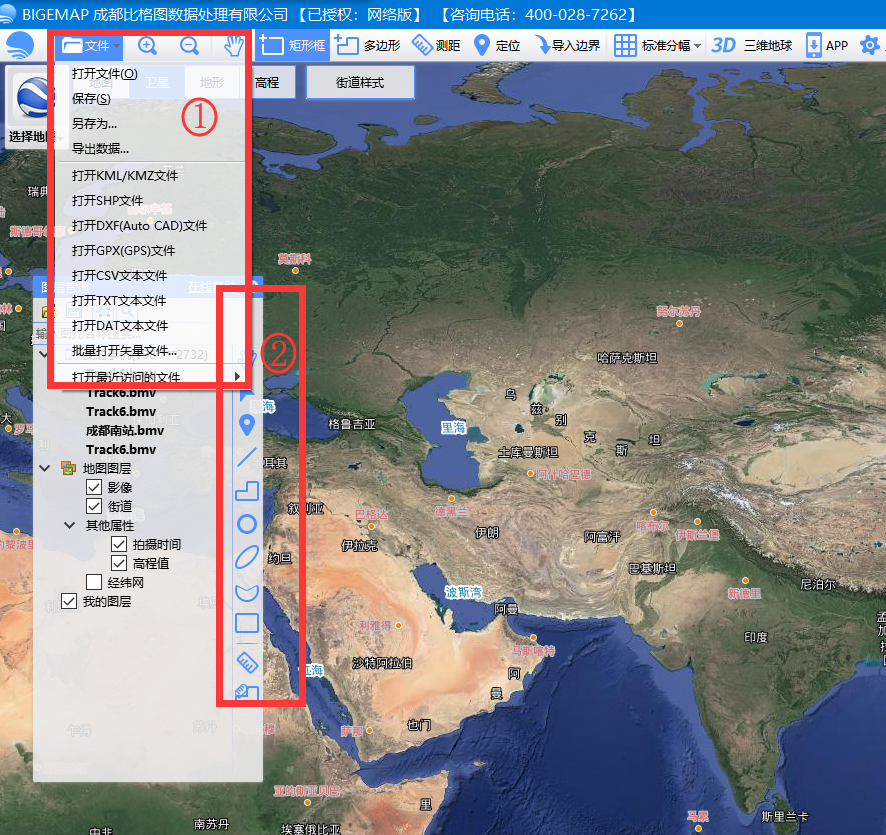Select the ellipse drawing tool
Image resolution: width=886 pixels, height=835 pixels.
247,557
